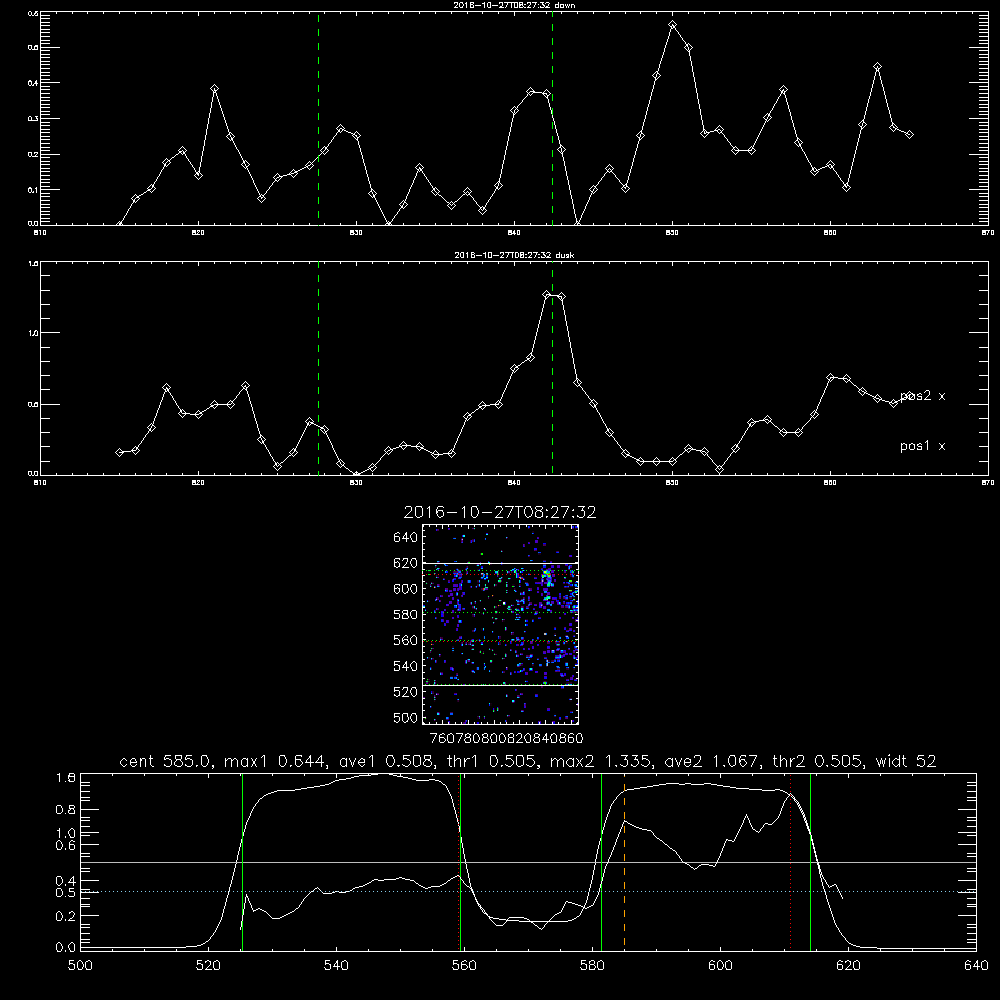Click the '0.2' y-axis label of the bottom plot

click(66, 916)
